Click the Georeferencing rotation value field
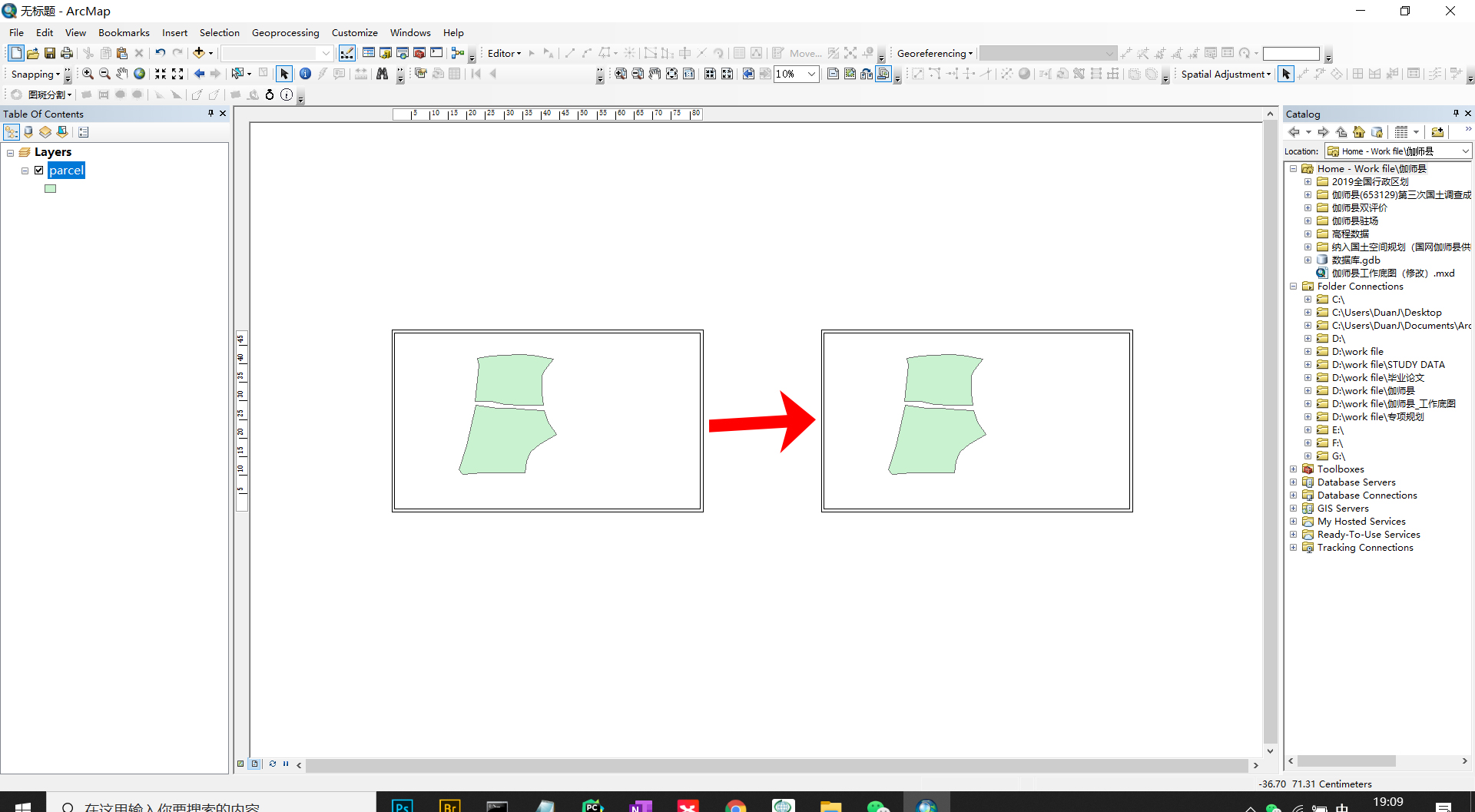1475x812 pixels. [1291, 53]
